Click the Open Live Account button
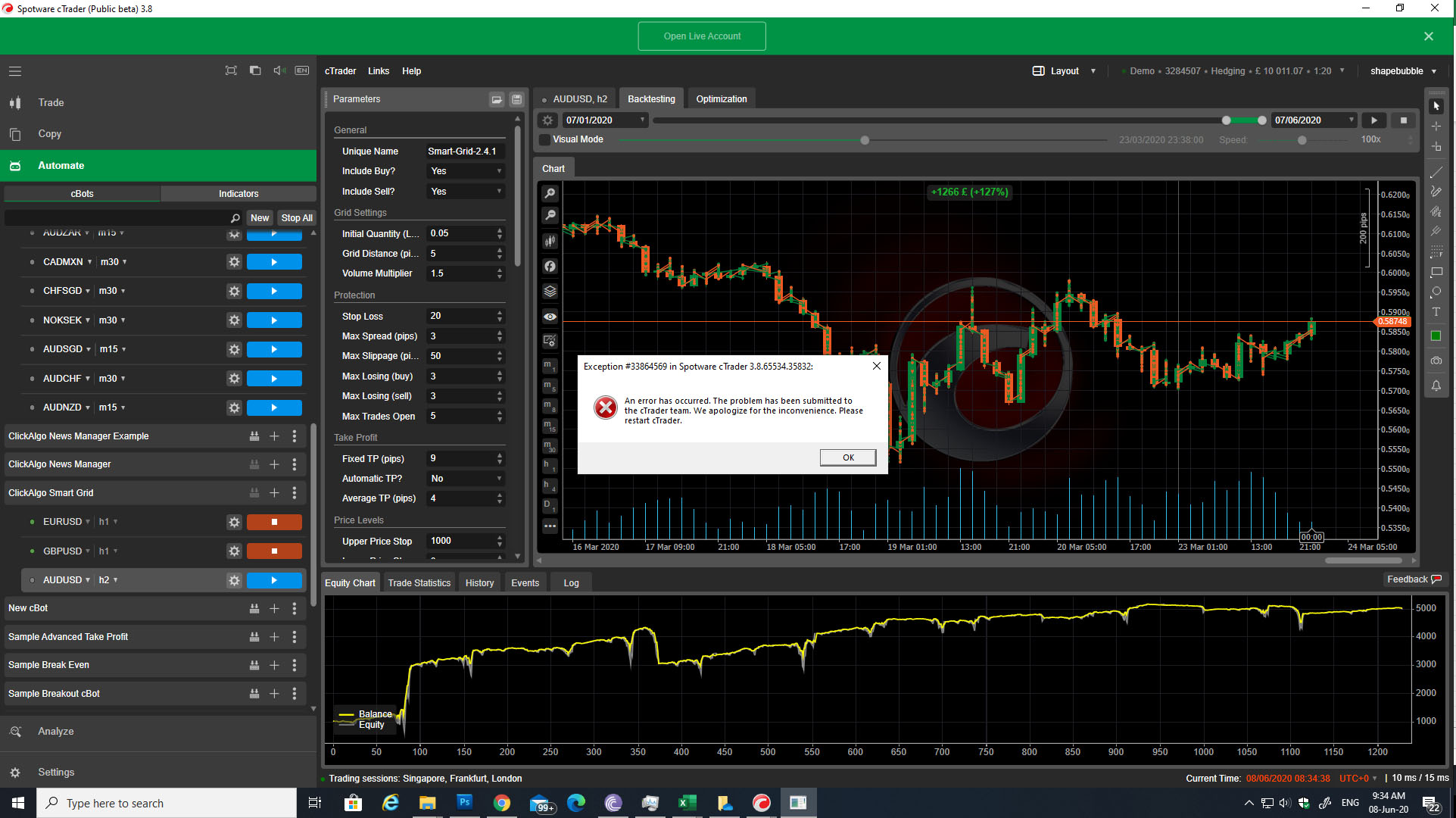 (702, 36)
